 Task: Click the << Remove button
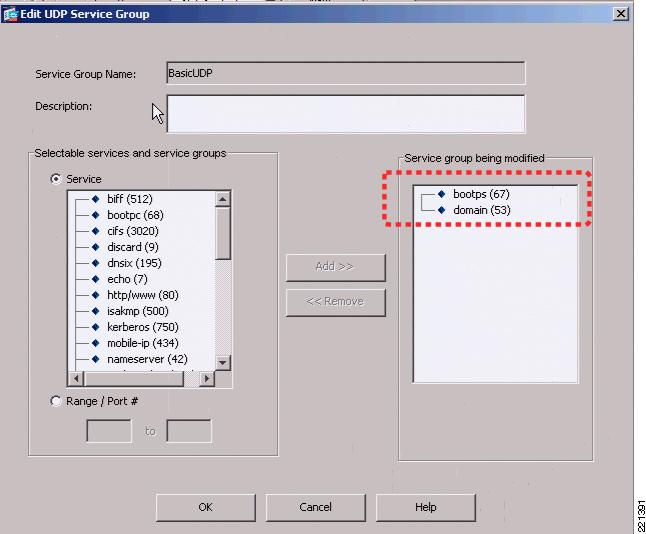click(x=335, y=302)
